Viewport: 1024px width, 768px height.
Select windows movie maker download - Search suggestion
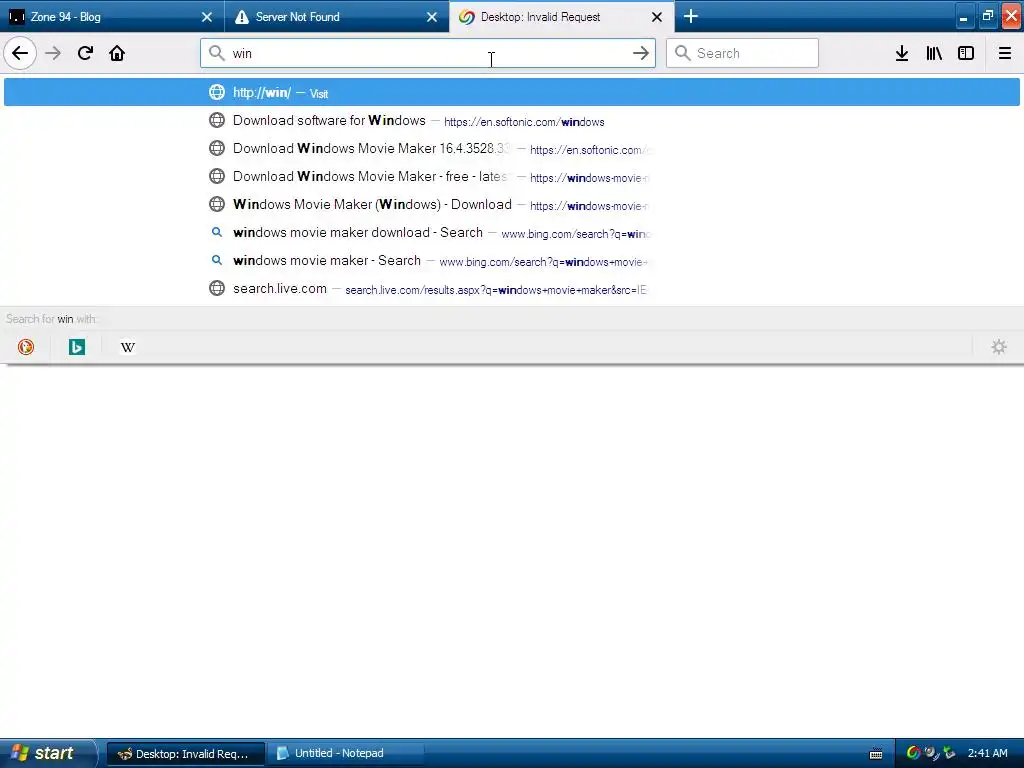(512, 233)
